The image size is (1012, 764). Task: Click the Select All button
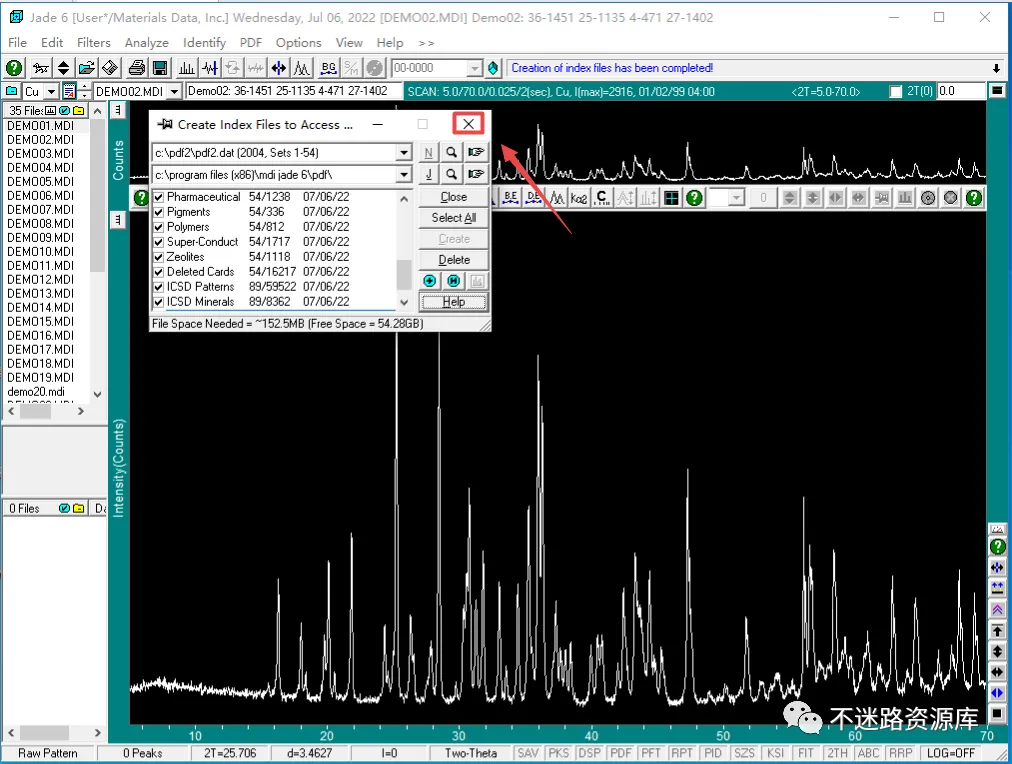pos(454,218)
